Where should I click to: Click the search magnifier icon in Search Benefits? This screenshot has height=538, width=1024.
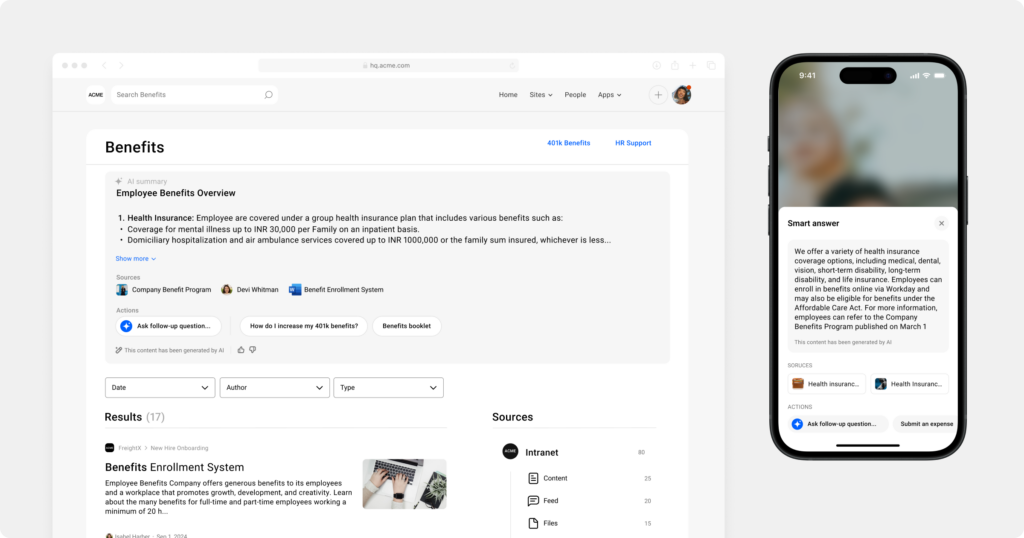(x=268, y=95)
